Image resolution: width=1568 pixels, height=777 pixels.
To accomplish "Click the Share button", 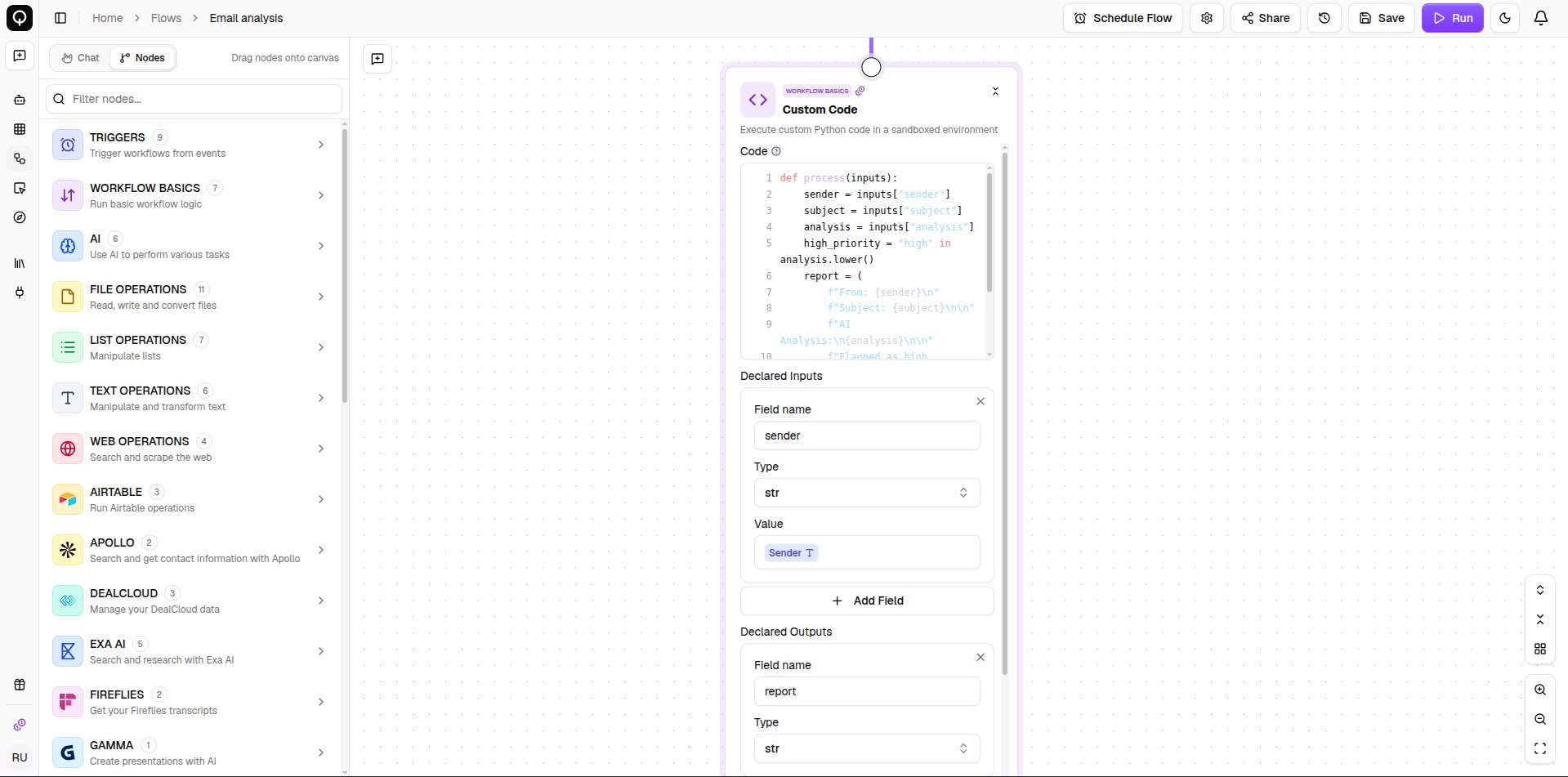I will point(1266,18).
